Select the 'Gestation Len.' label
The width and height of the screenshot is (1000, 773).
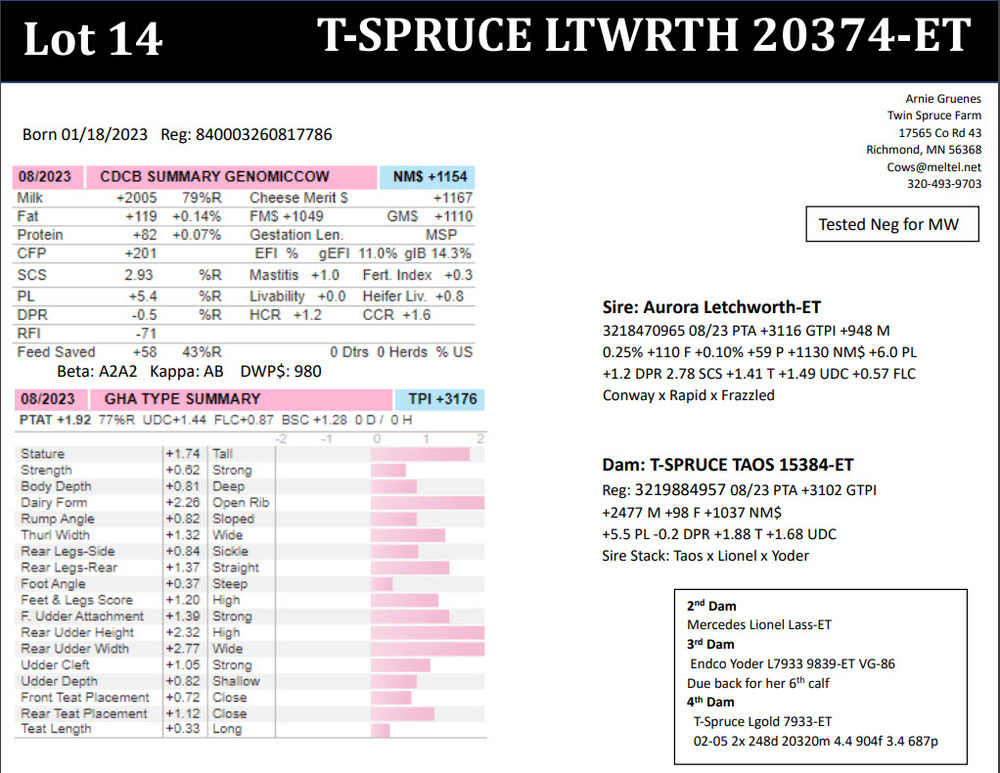tap(297, 235)
